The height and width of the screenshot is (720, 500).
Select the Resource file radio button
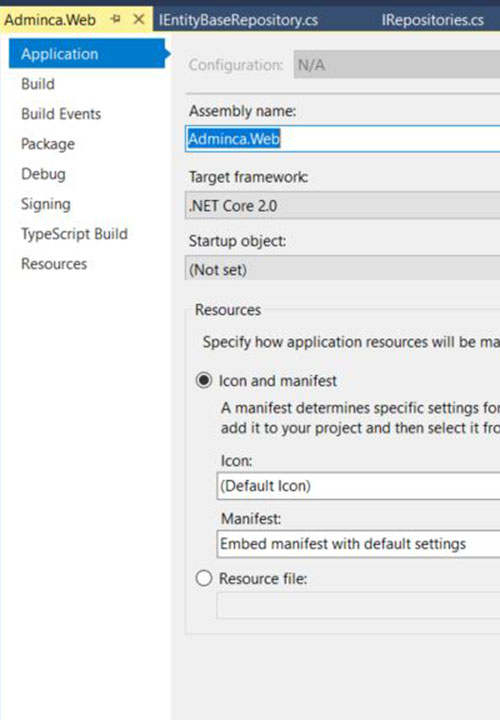tap(204, 578)
